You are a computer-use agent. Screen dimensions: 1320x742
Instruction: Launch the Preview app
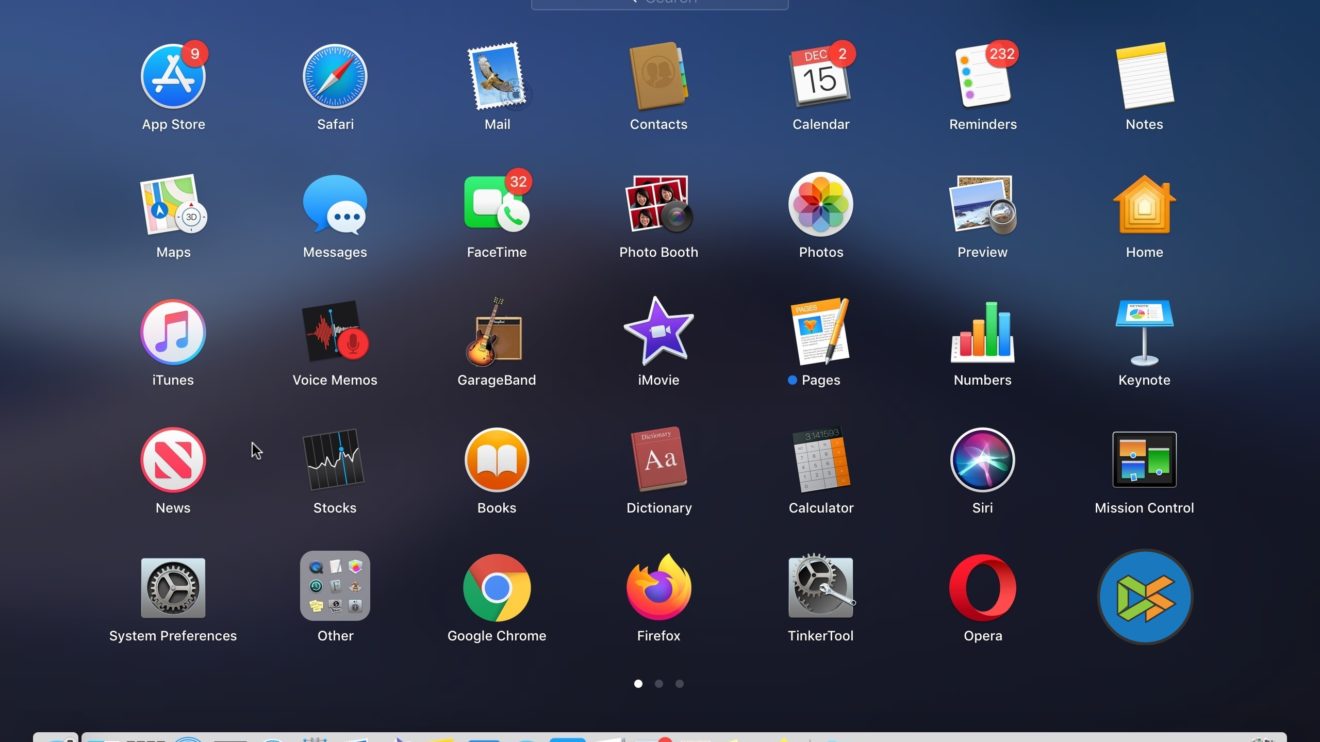983,204
